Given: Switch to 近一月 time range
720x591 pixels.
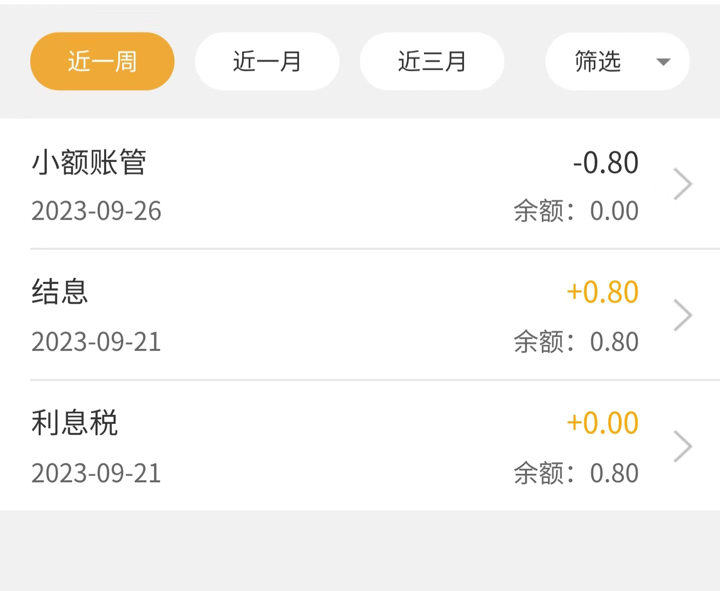Looking at the screenshot, I should [x=267, y=61].
